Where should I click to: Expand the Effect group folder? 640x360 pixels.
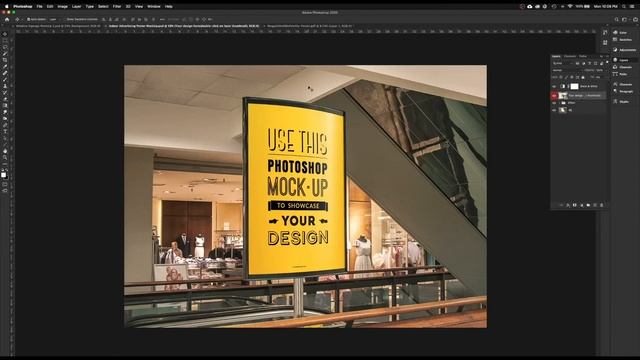559,103
